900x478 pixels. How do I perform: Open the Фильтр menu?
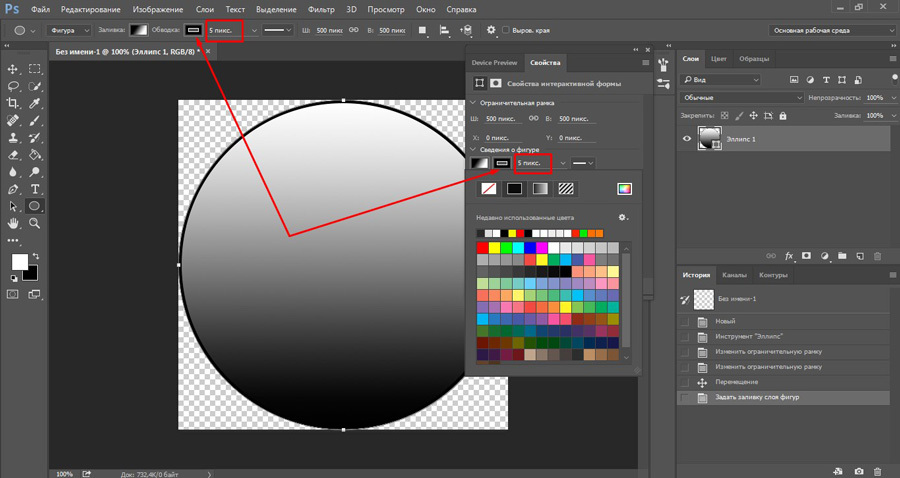(x=320, y=8)
